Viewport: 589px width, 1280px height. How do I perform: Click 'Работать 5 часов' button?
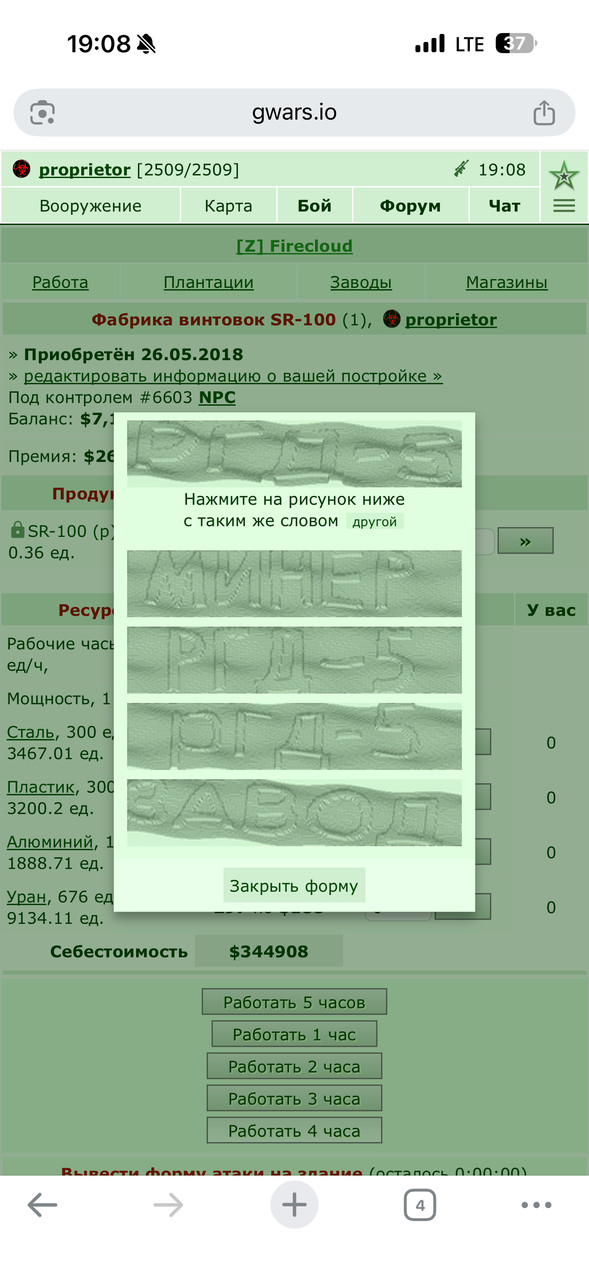tap(294, 1002)
